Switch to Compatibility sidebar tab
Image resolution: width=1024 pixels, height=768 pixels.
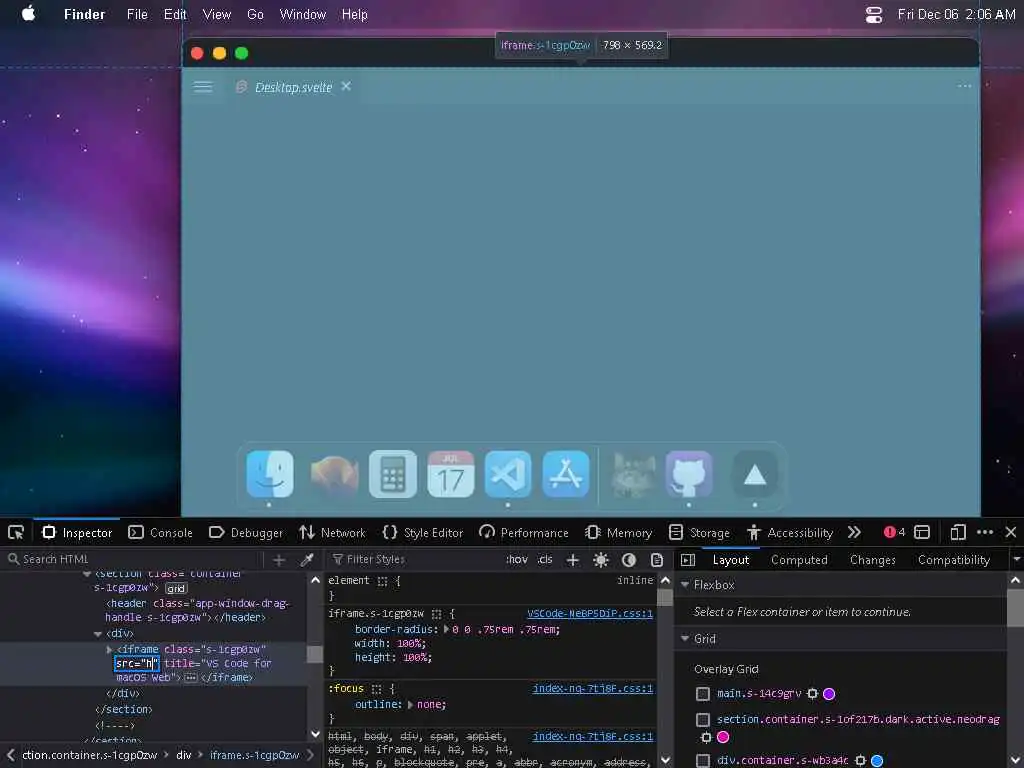pyautogui.click(x=953, y=560)
